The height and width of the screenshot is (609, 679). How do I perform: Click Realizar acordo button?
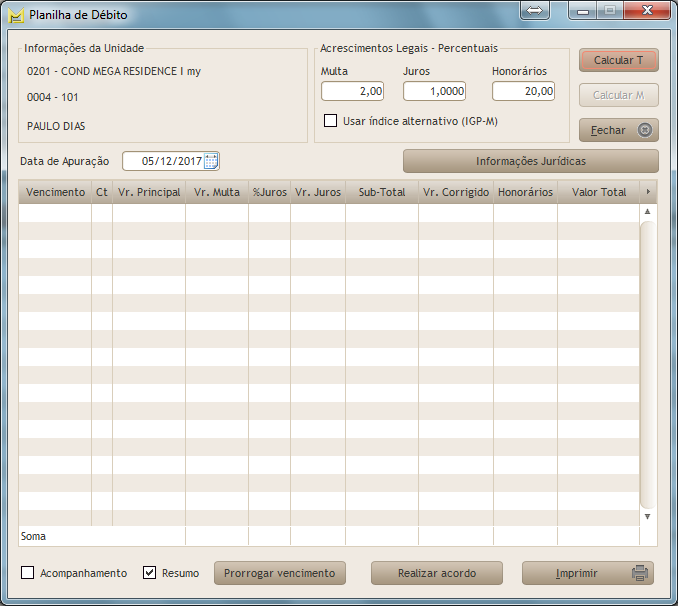(436, 573)
